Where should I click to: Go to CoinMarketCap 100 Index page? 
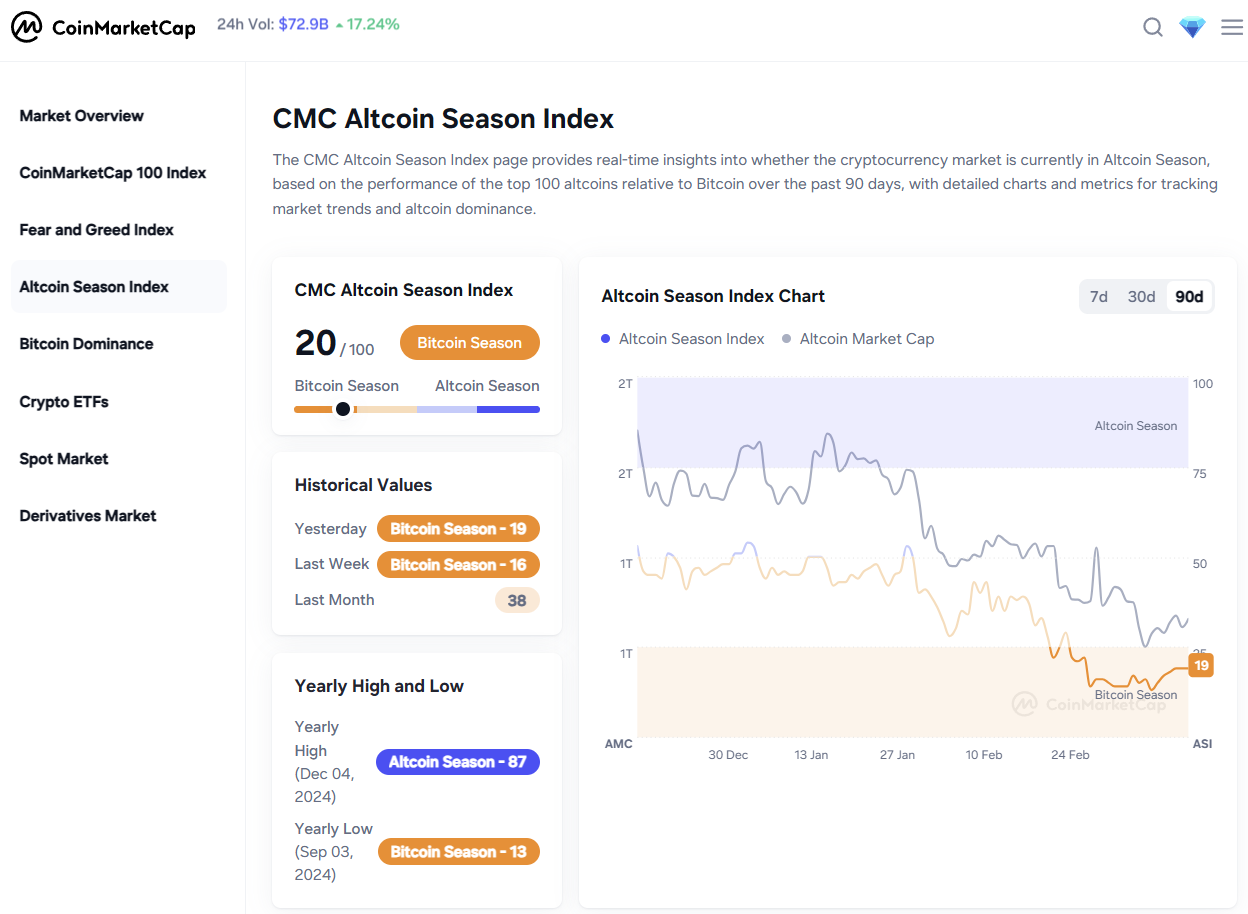113,173
